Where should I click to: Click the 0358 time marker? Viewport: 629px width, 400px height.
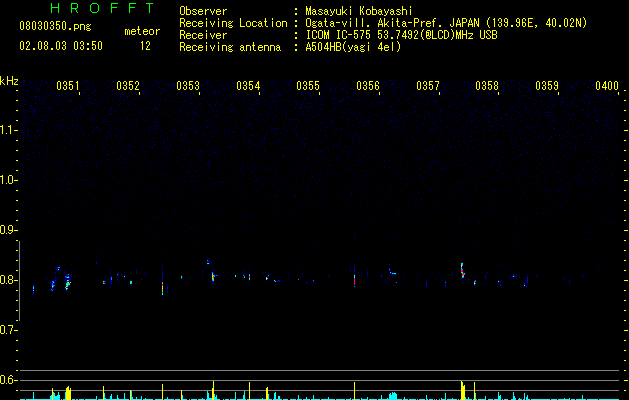point(487,85)
